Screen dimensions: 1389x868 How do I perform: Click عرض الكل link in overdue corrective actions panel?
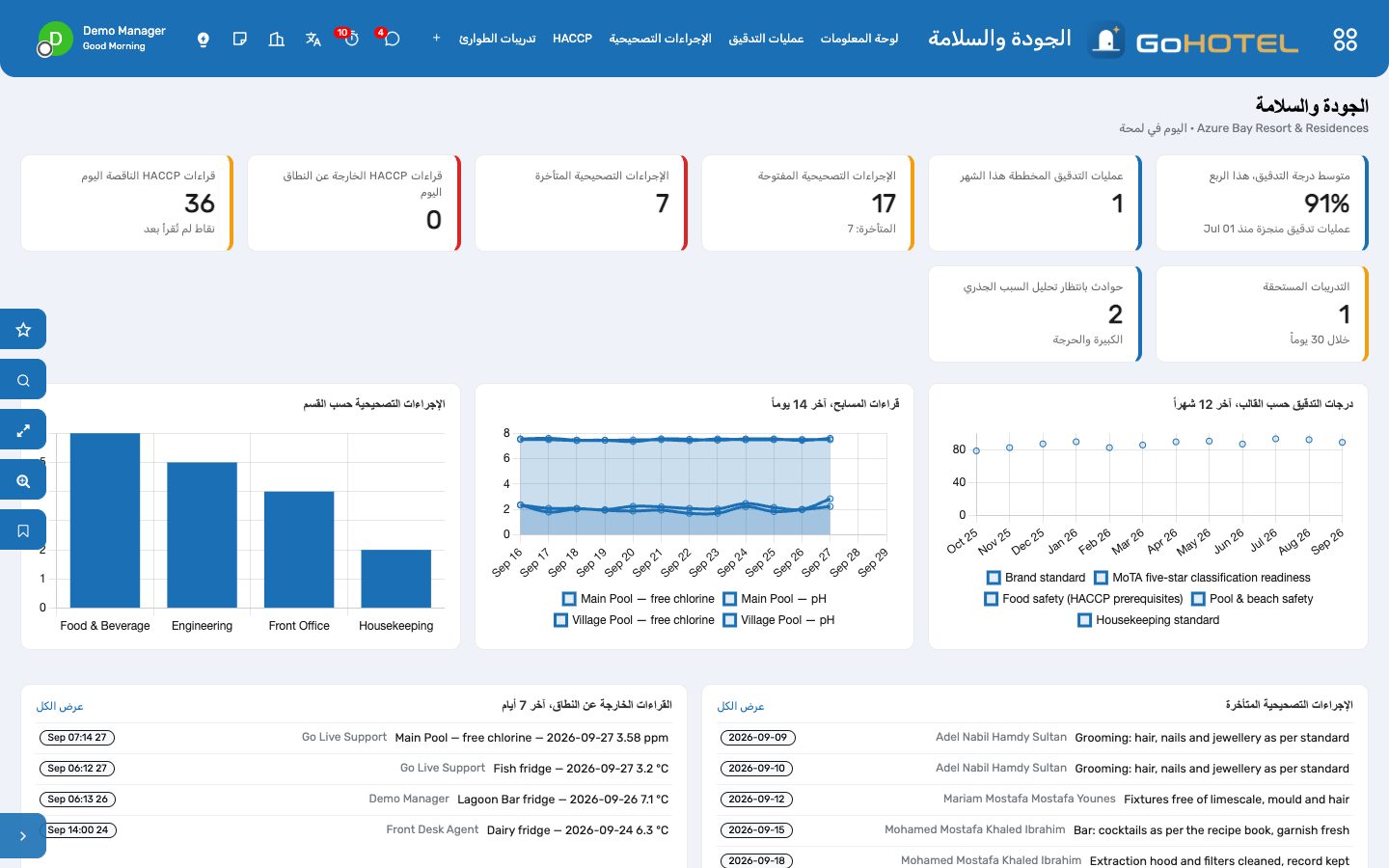pos(741,706)
